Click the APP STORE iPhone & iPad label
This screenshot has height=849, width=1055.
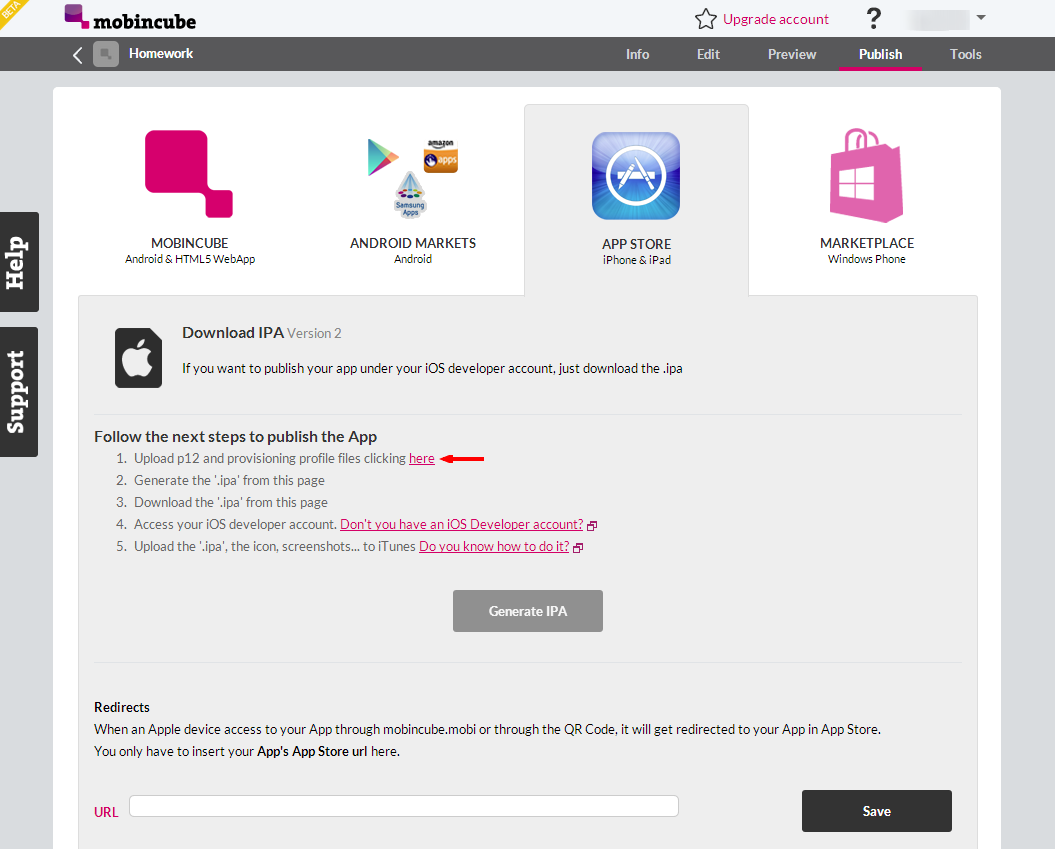[x=636, y=251]
